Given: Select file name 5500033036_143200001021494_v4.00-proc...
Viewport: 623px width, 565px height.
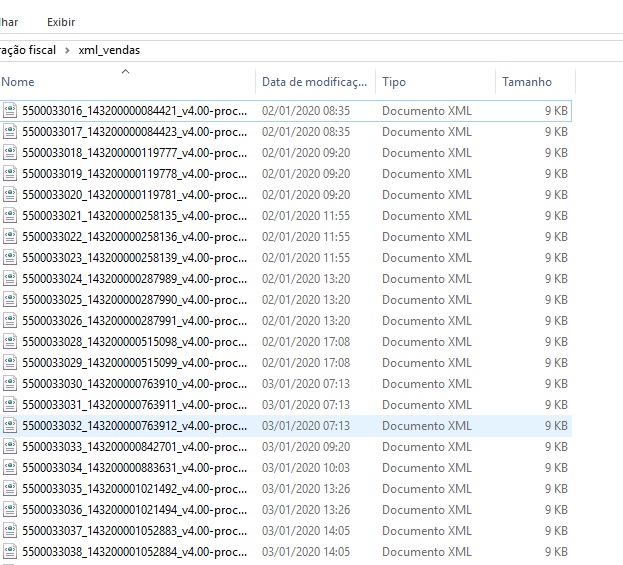Looking at the screenshot, I should click(x=134, y=510).
